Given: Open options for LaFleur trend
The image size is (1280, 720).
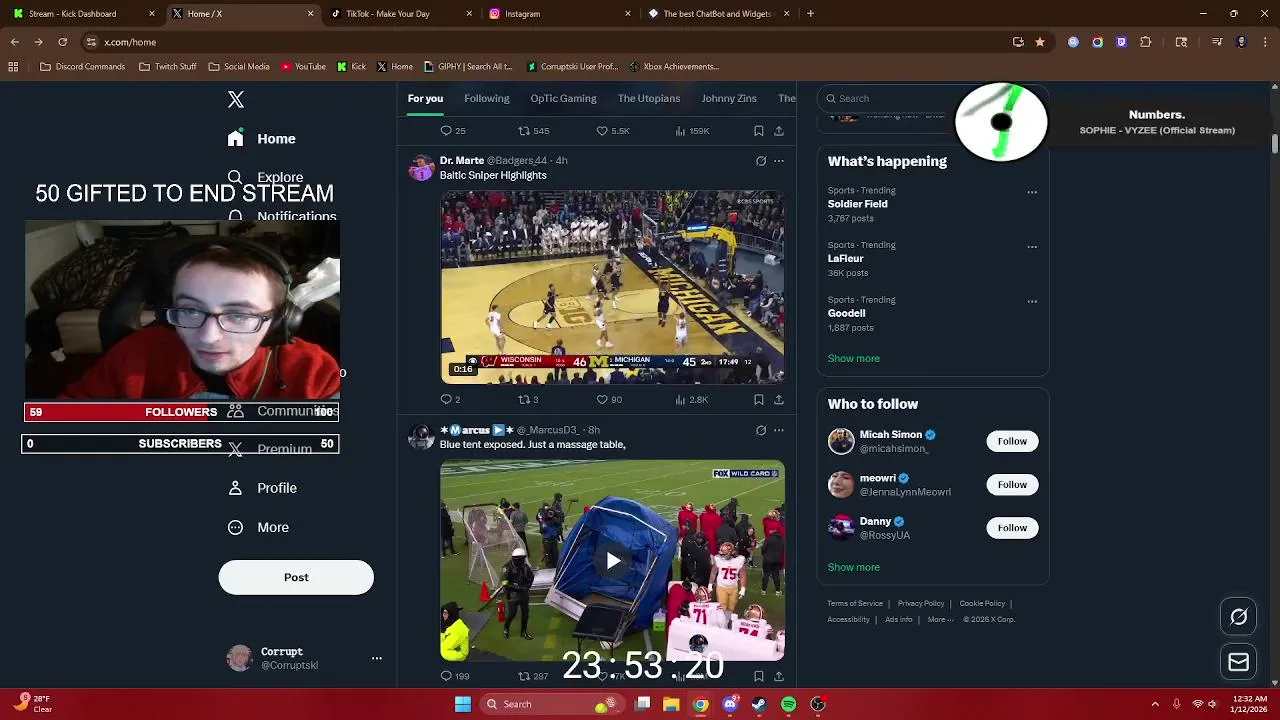Looking at the screenshot, I should pos(1032,247).
